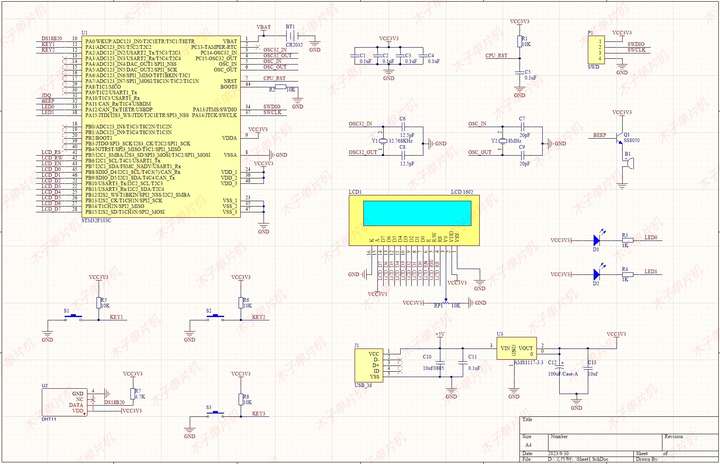Click capacitor C8 12.5pF
720x464 pixels.
(x=403, y=155)
